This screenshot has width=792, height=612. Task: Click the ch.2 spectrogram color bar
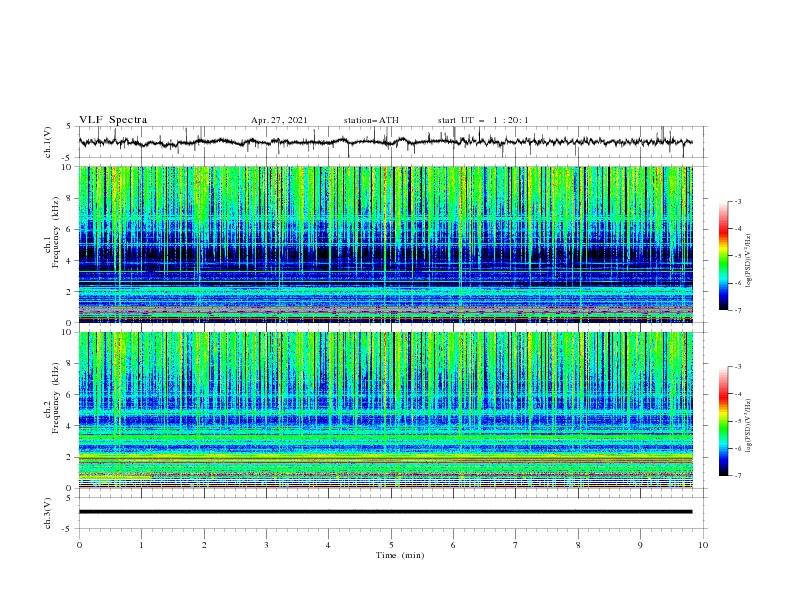click(x=723, y=421)
